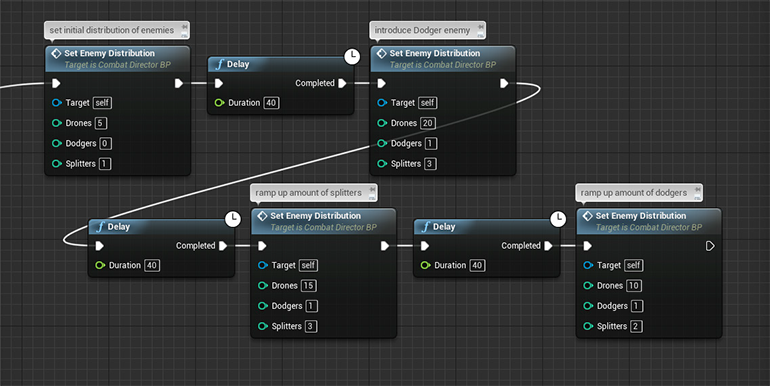The width and height of the screenshot is (770, 386).
Task: Select the Splitters value 2 field
Action: pos(636,326)
